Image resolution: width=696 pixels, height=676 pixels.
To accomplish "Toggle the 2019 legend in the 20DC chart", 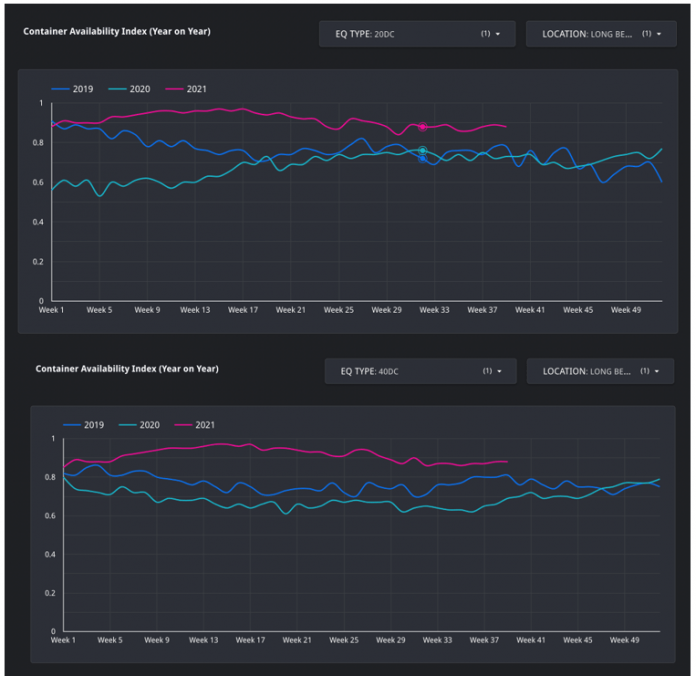I will 72,89.
